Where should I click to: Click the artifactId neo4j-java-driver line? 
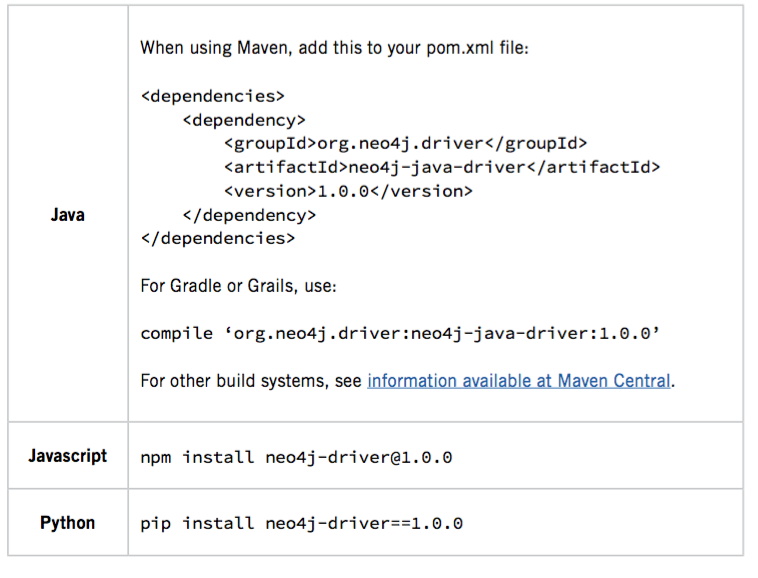point(442,167)
